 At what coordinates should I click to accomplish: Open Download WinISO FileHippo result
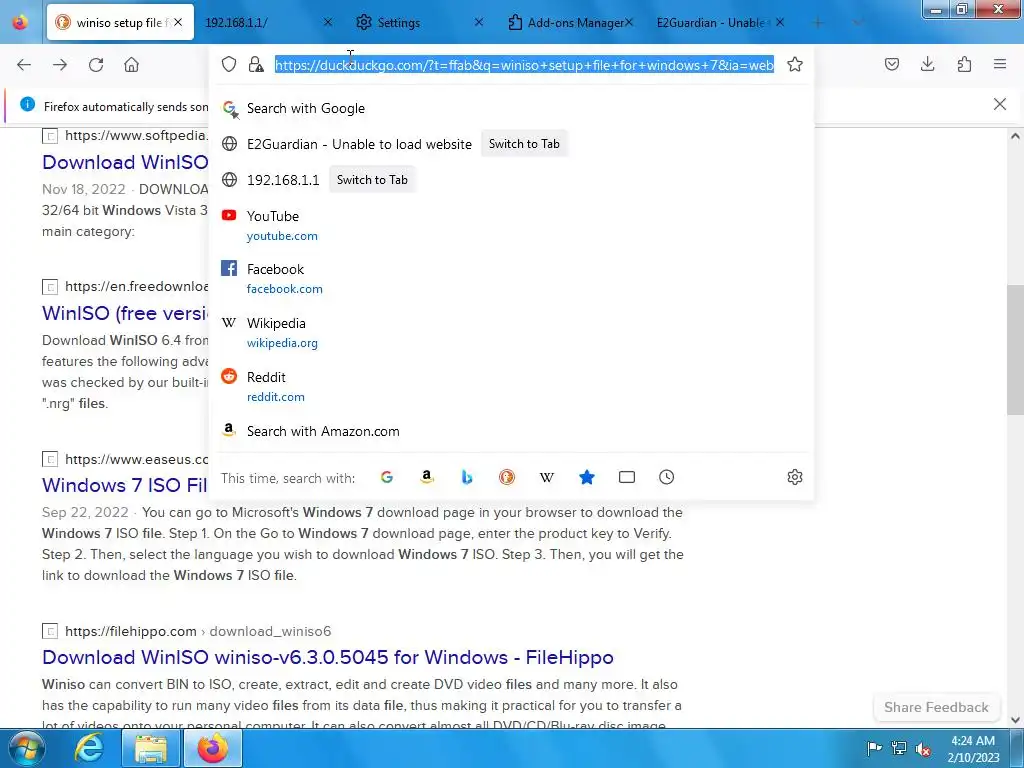(x=328, y=657)
